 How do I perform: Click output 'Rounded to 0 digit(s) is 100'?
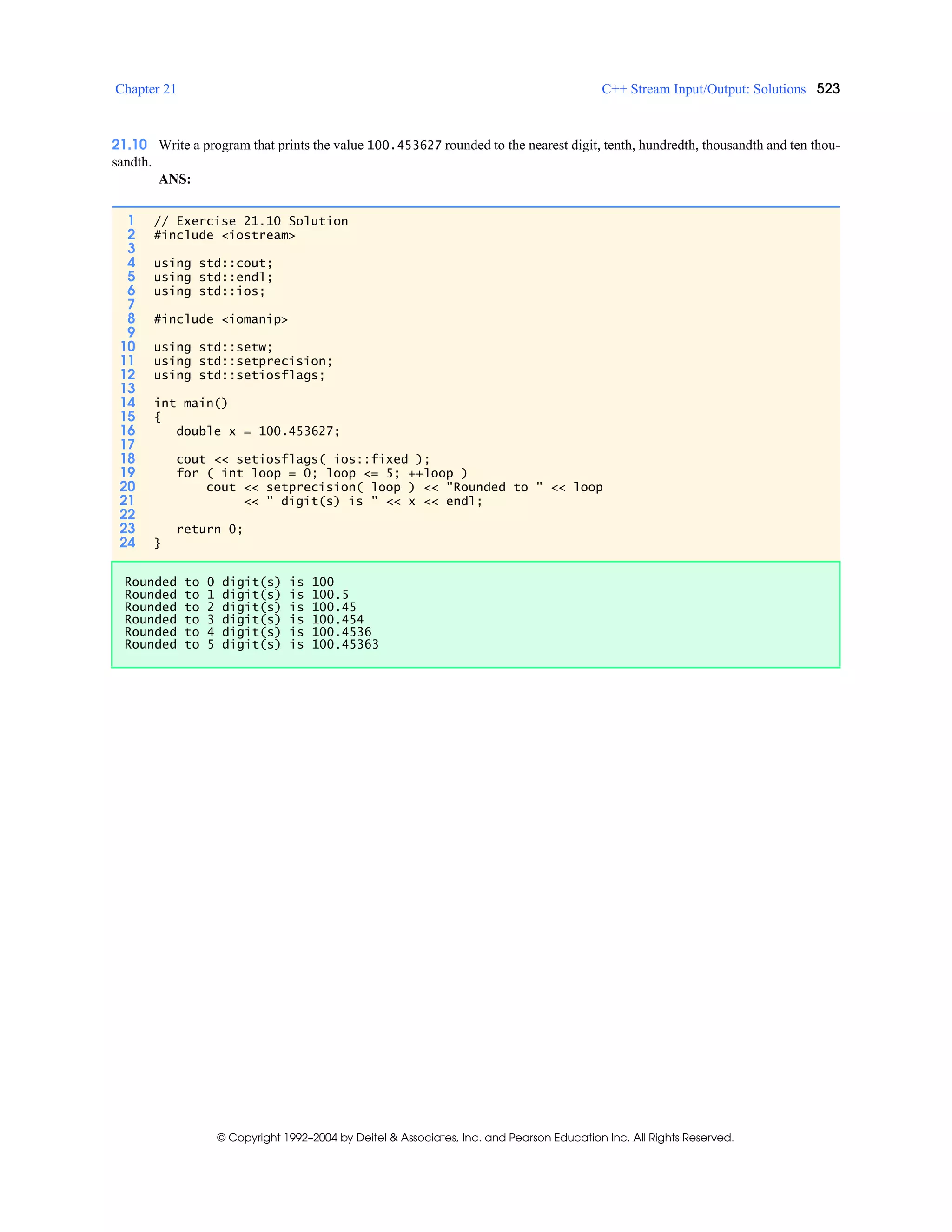(x=229, y=582)
